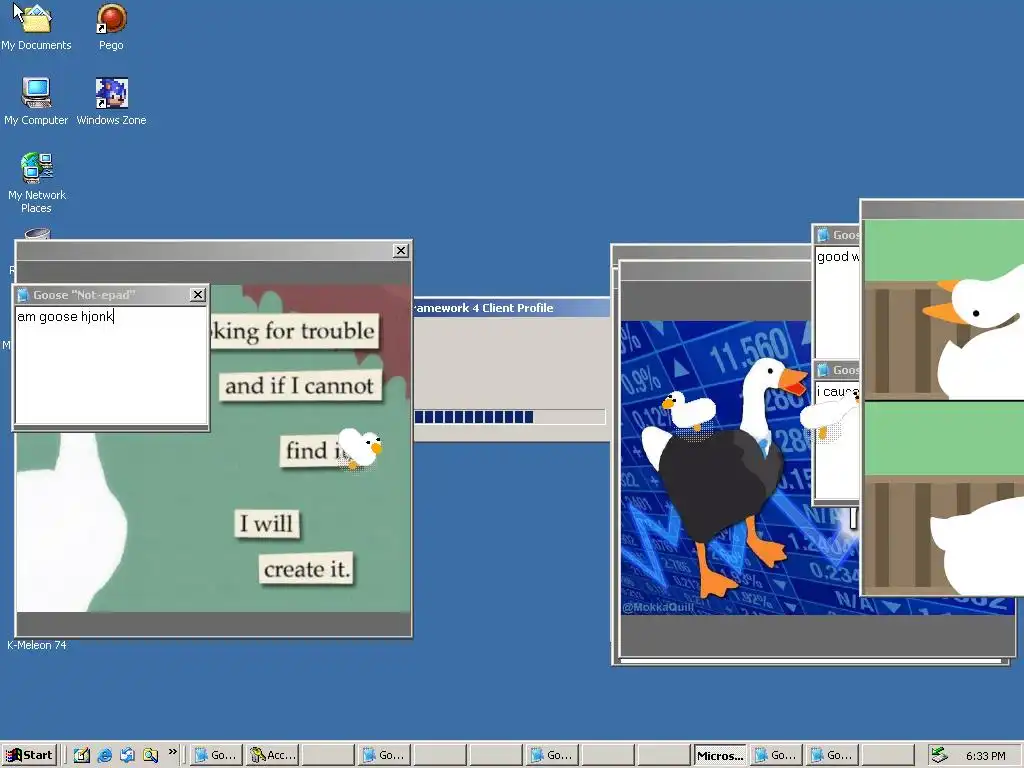Click the "king for trouble" note
Viewport: 1024px width, 768px height.
(293, 331)
